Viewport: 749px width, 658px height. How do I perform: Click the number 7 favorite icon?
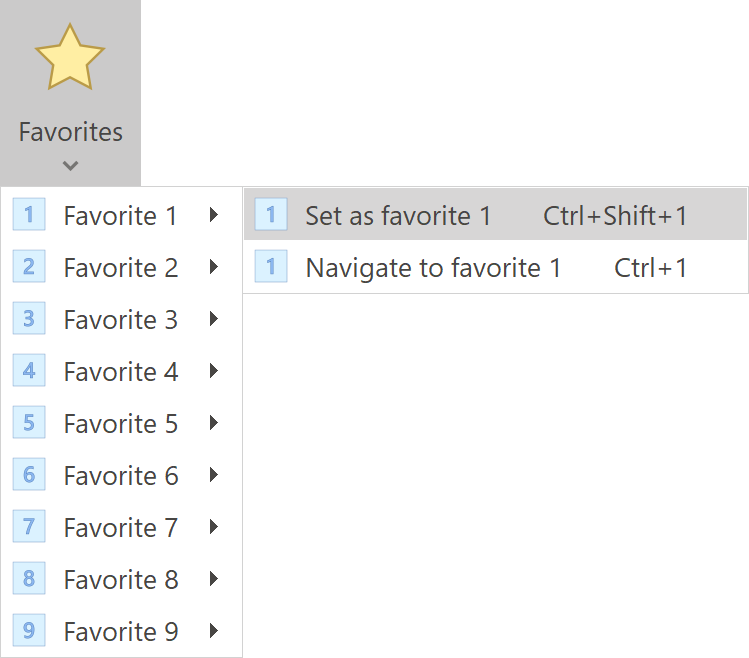tap(29, 527)
